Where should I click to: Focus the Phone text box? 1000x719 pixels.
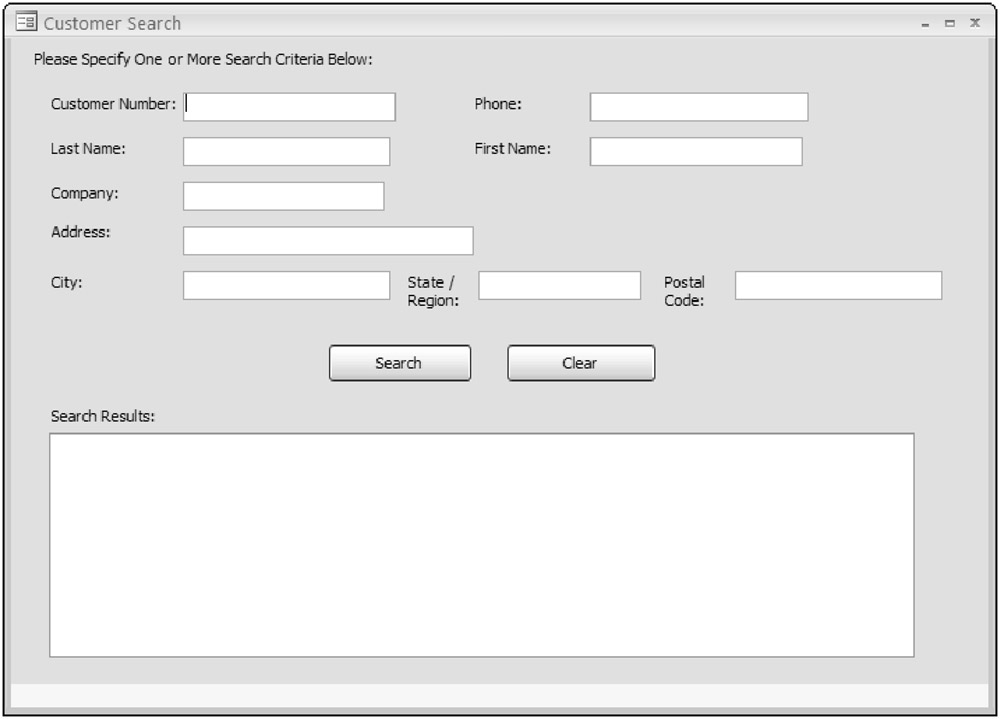(x=698, y=107)
